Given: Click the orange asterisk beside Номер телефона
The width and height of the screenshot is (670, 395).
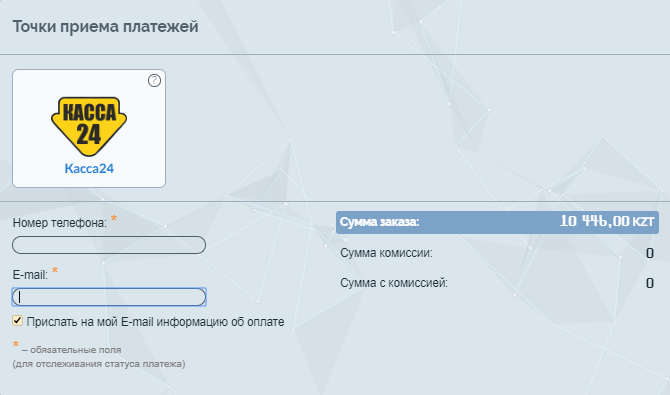Looking at the screenshot, I should click(x=114, y=218).
